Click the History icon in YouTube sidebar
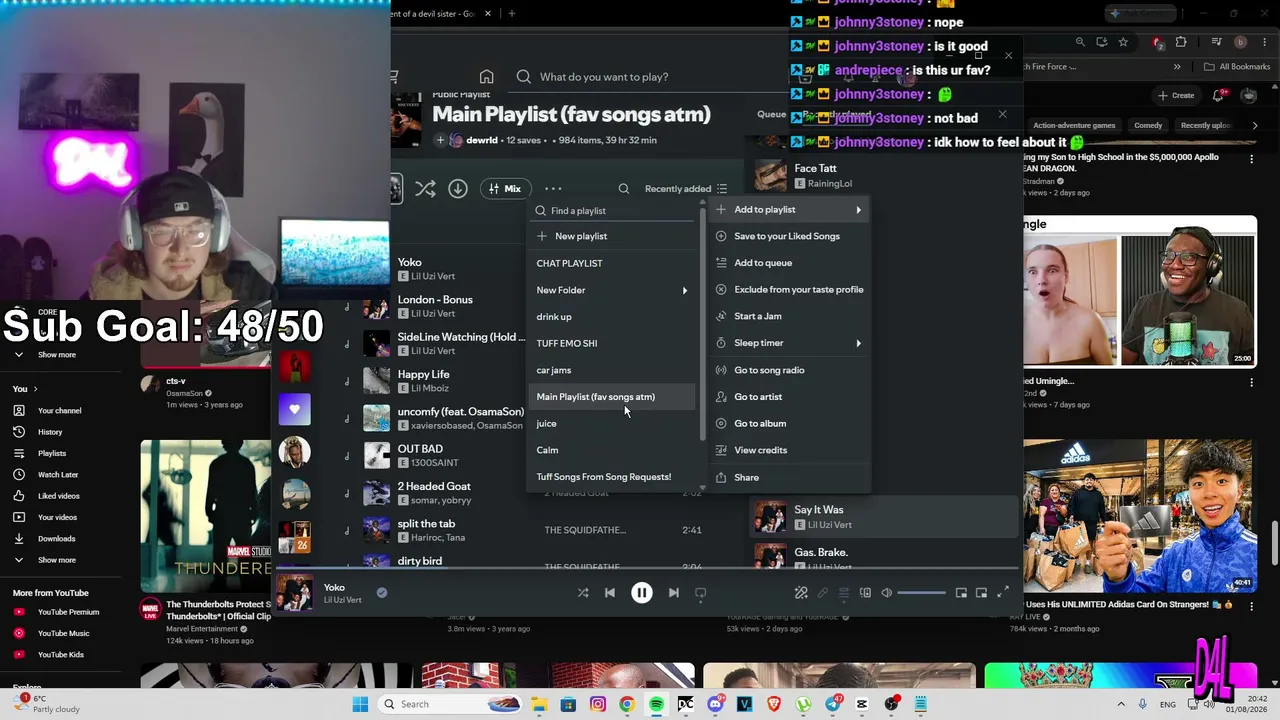 tap(18, 432)
